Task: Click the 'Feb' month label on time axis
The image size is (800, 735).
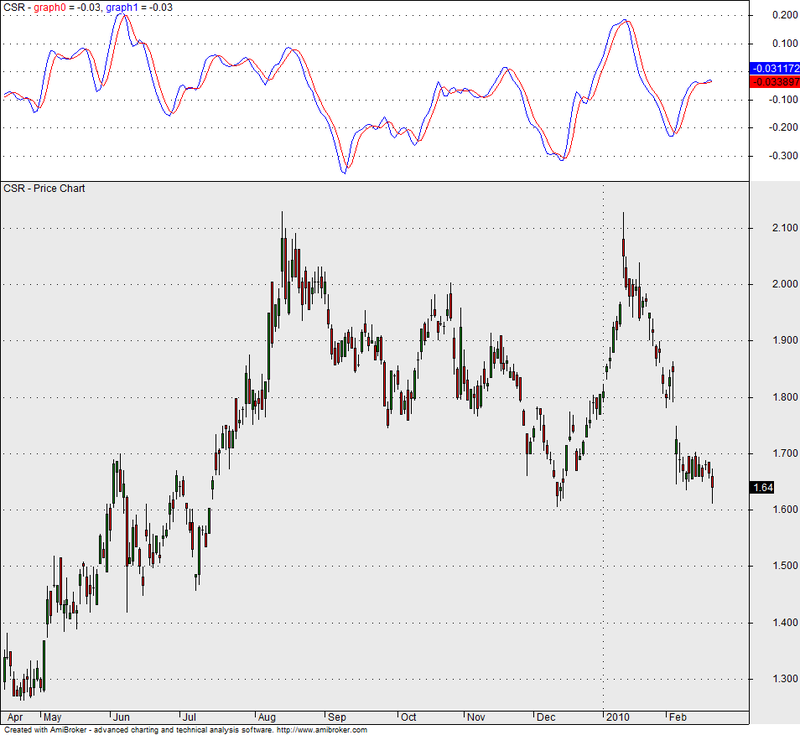Action: (678, 717)
